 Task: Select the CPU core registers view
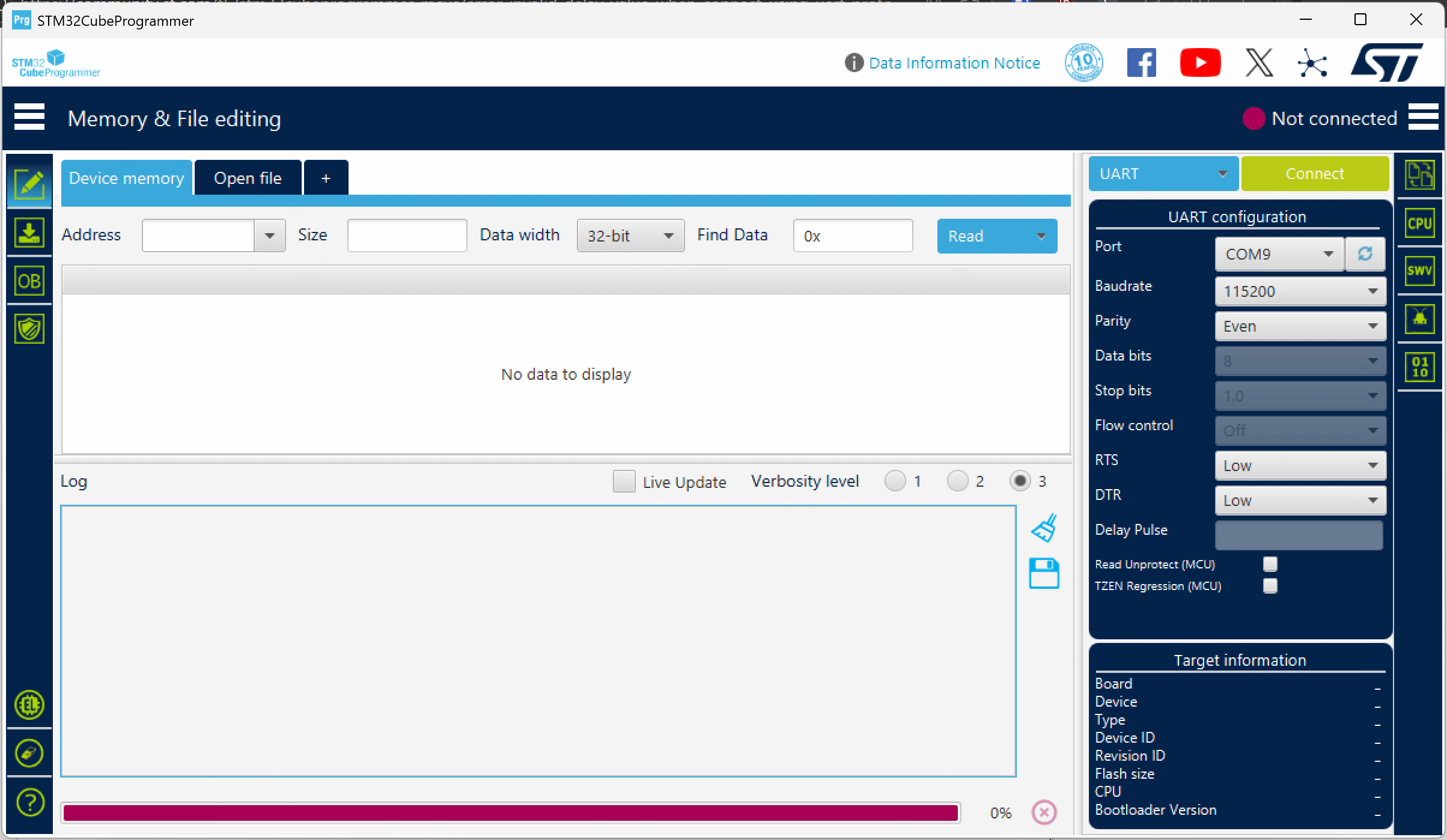[x=1421, y=223]
